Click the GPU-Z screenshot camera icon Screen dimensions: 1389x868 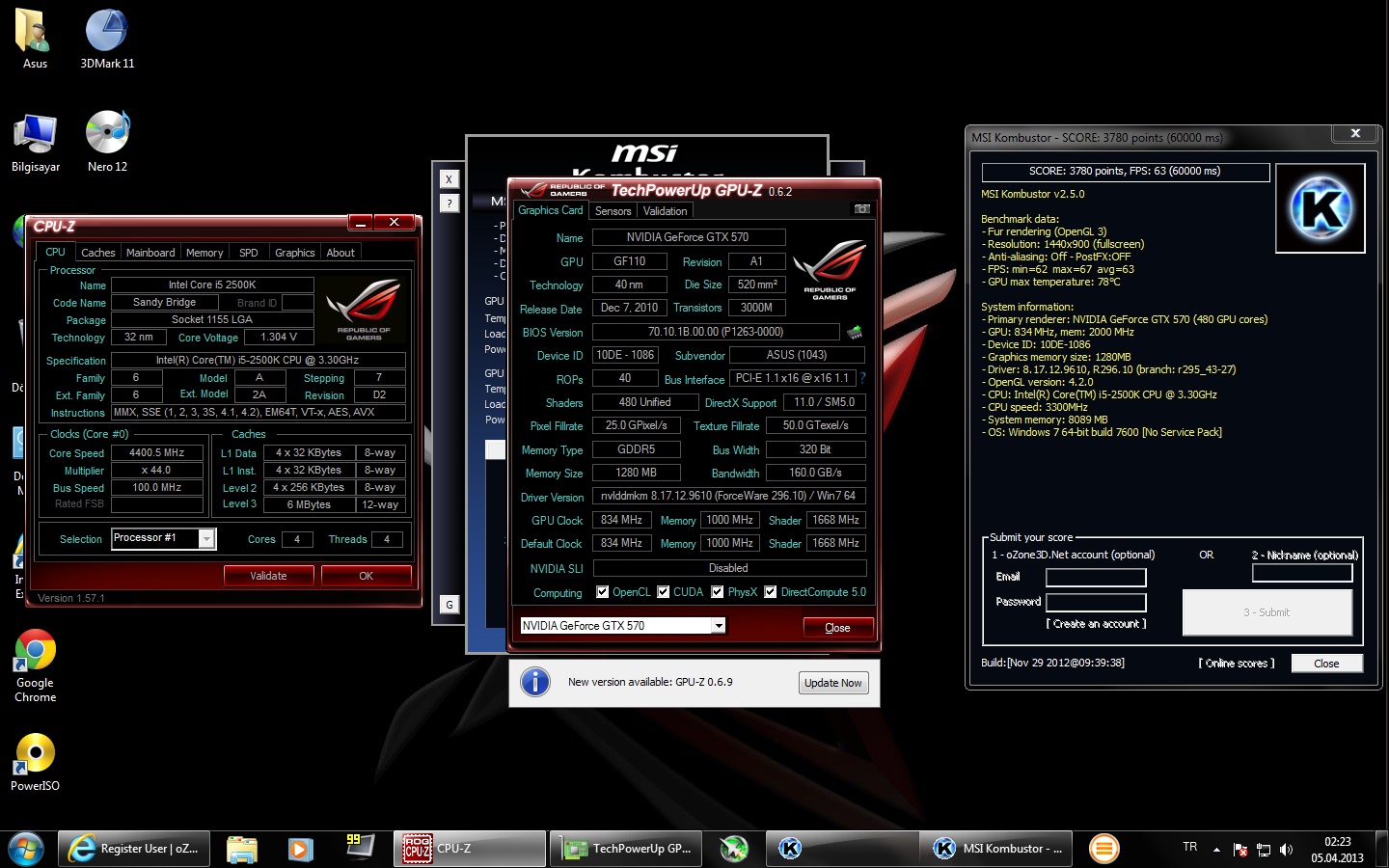pyautogui.click(x=862, y=208)
